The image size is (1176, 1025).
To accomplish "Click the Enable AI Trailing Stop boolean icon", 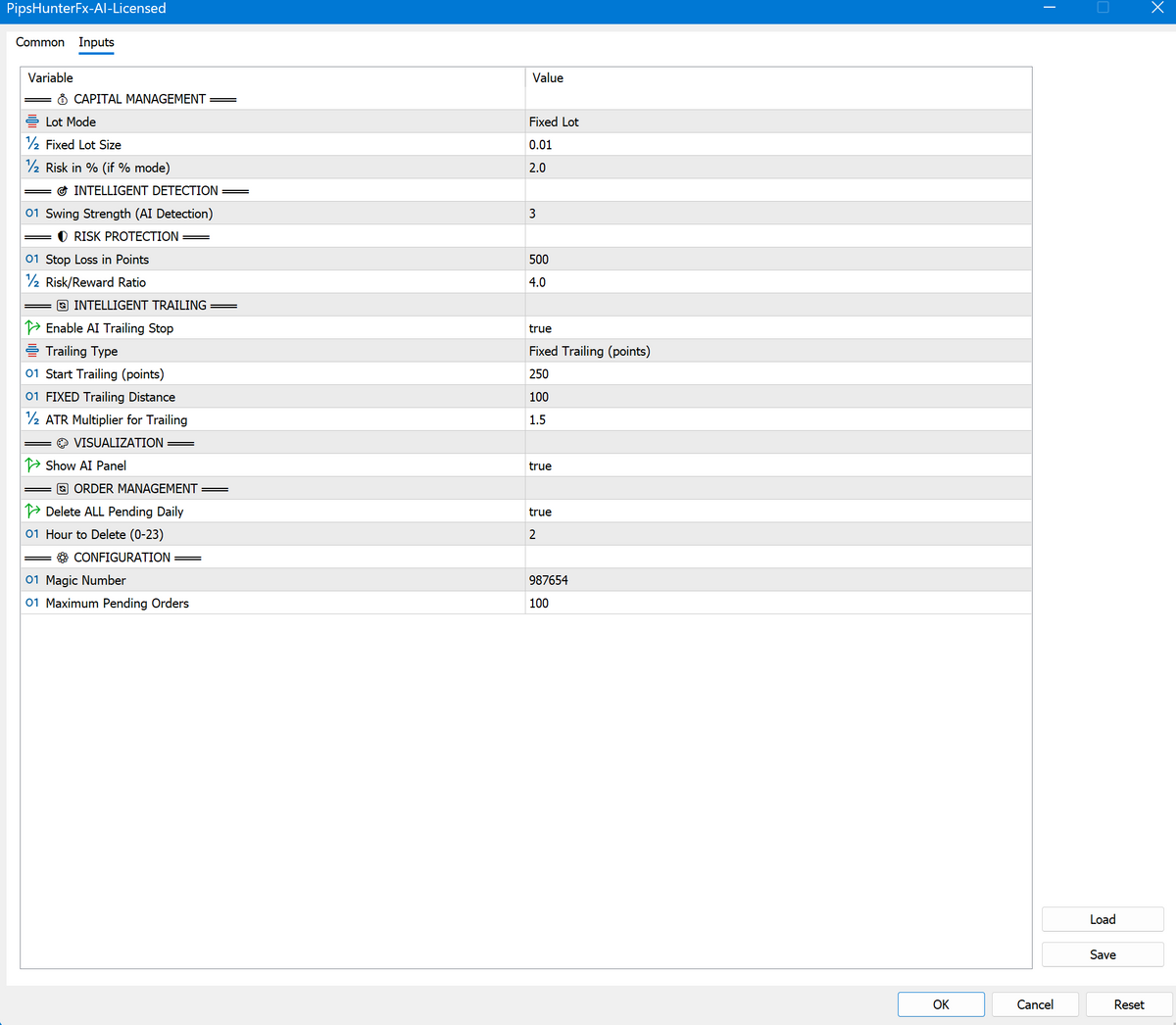I will [32, 328].
